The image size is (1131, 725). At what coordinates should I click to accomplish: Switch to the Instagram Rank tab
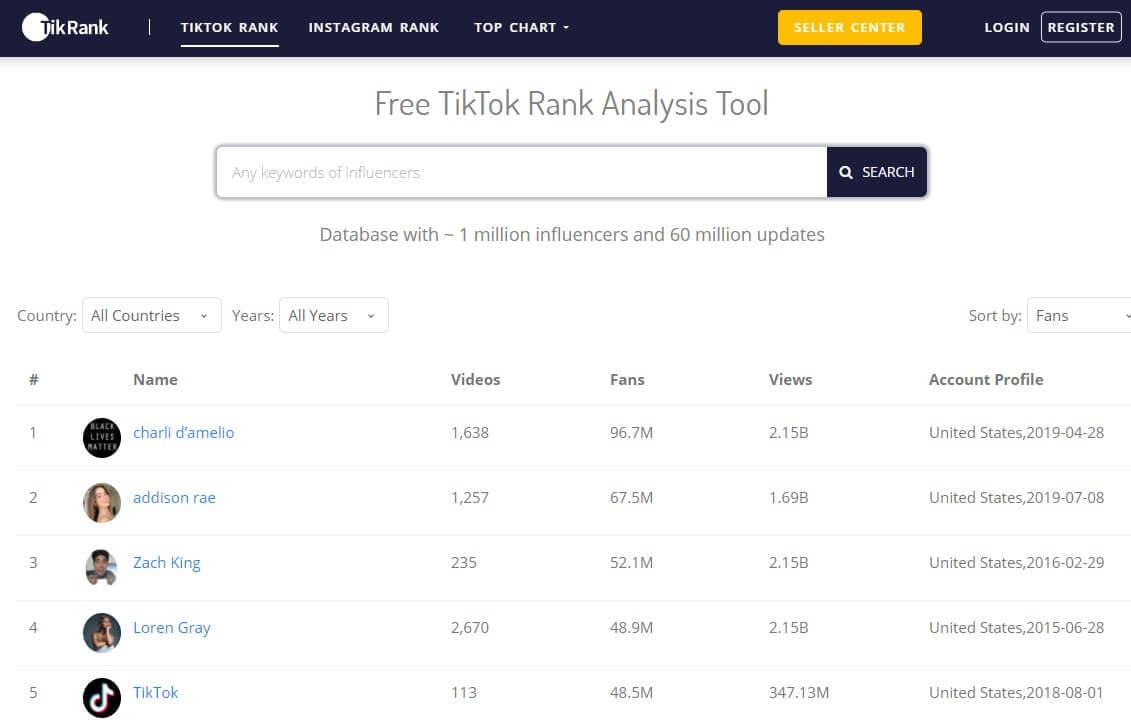[x=374, y=27]
